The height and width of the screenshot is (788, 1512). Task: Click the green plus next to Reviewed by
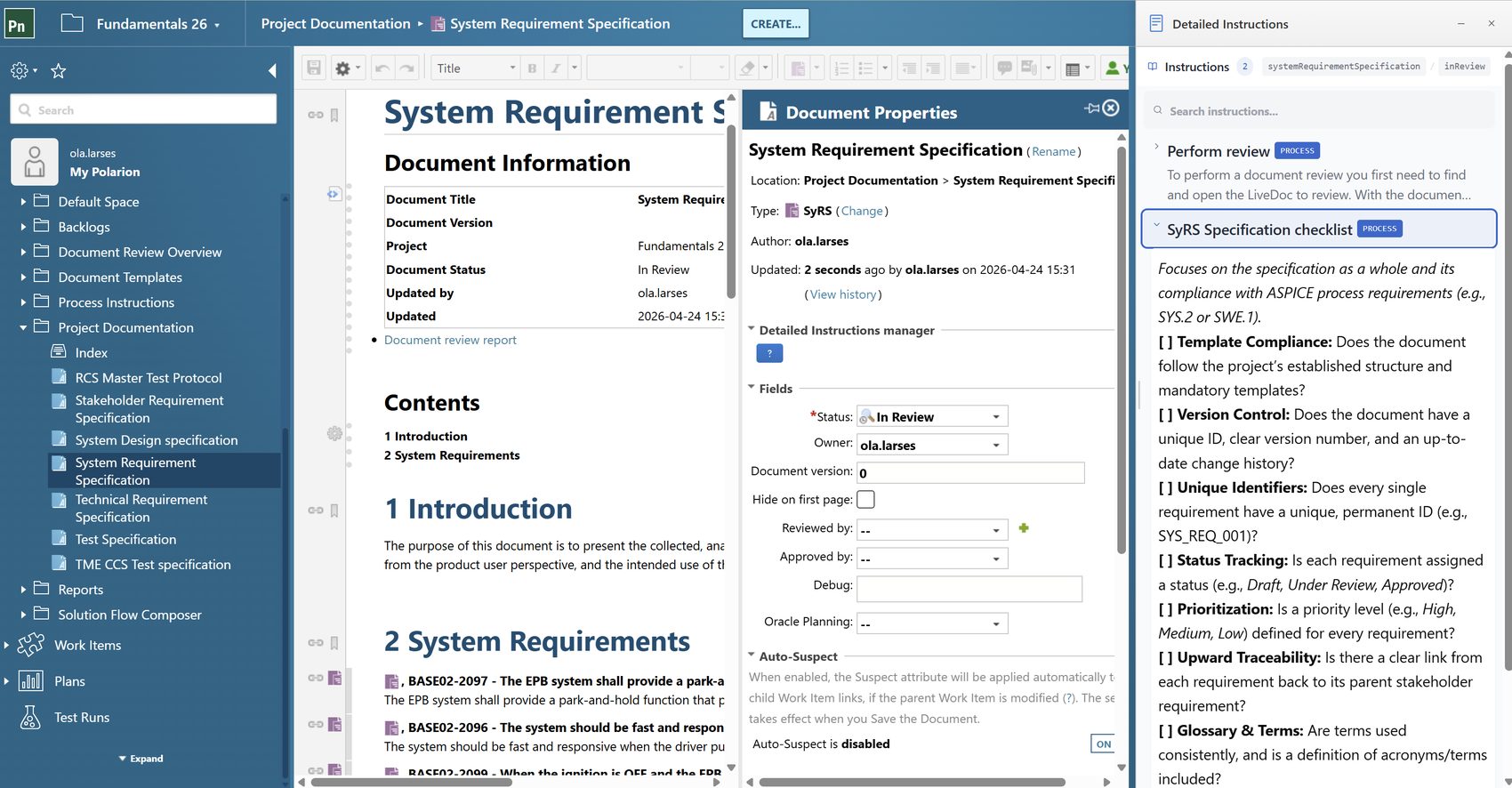[1024, 528]
